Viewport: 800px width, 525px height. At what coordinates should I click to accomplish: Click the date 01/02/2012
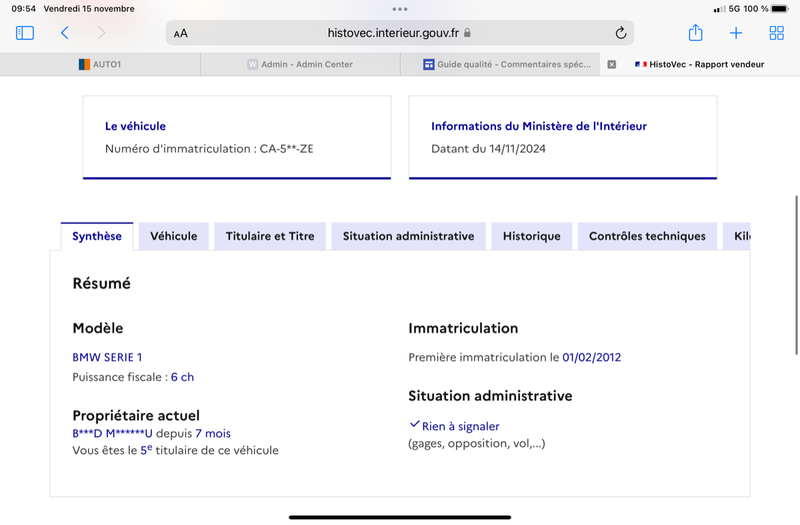pos(591,357)
